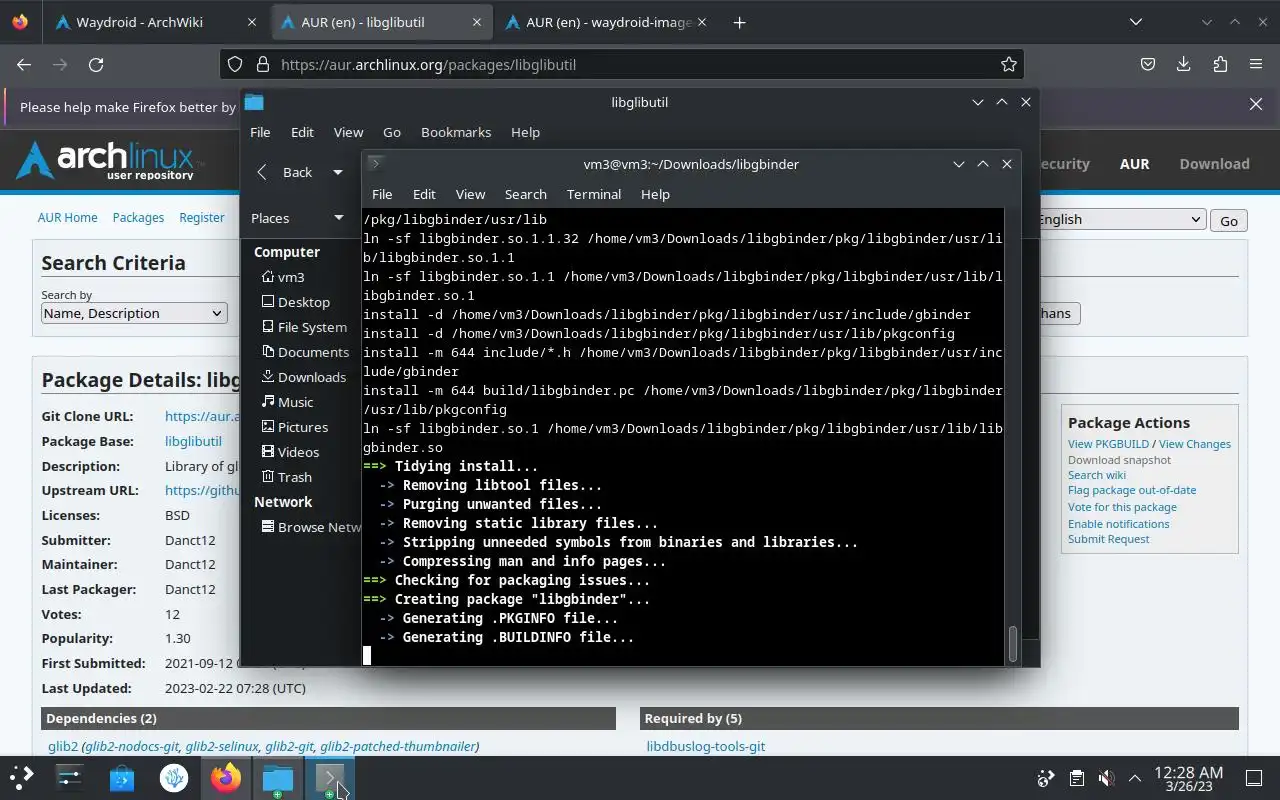Click the site security padlock icon
Image resolution: width=1280 pixels, height=800 pixels.
pos(263,64)
